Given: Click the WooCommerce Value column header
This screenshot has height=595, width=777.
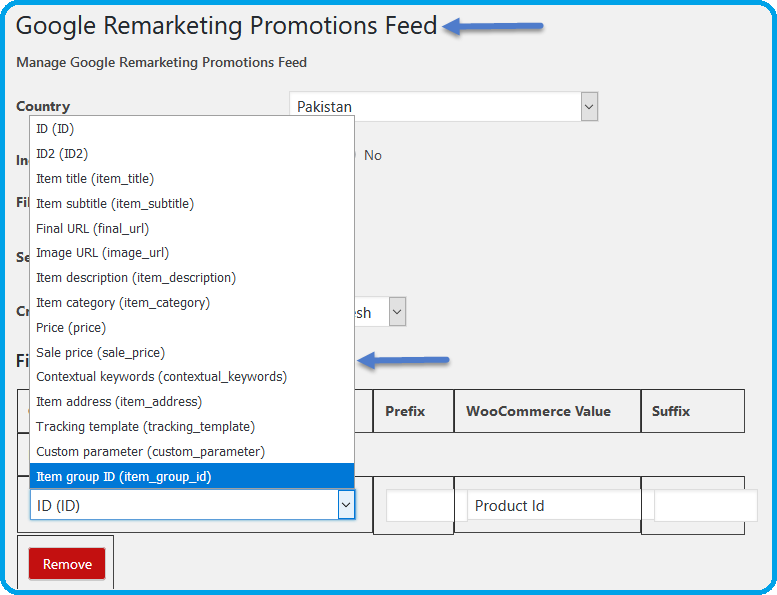Looking at the screenshot, I should click(x=538, y=411).
